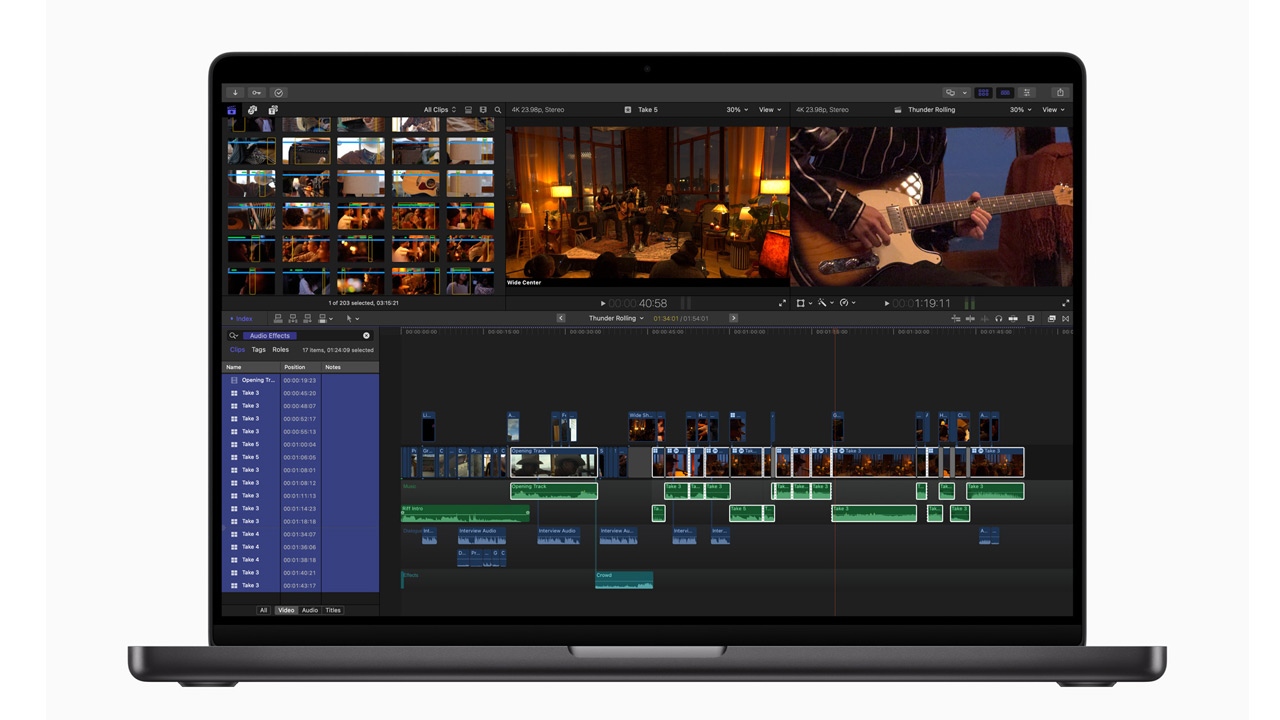Switch to the Roles tab in index
Viewport: 1280px width, 720px height.
pos(281,350)
